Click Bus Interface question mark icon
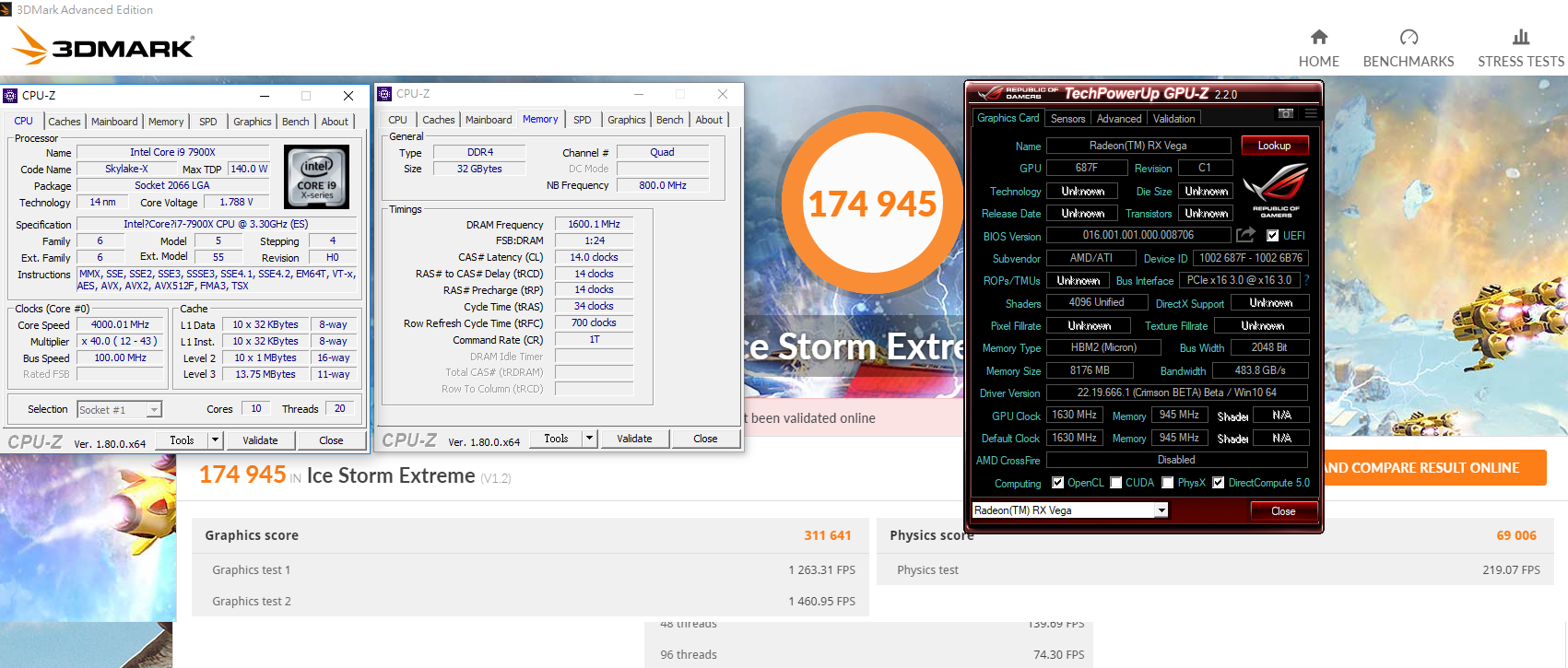The width and height of the screenshot is (1568, 668). (1306, 280)
